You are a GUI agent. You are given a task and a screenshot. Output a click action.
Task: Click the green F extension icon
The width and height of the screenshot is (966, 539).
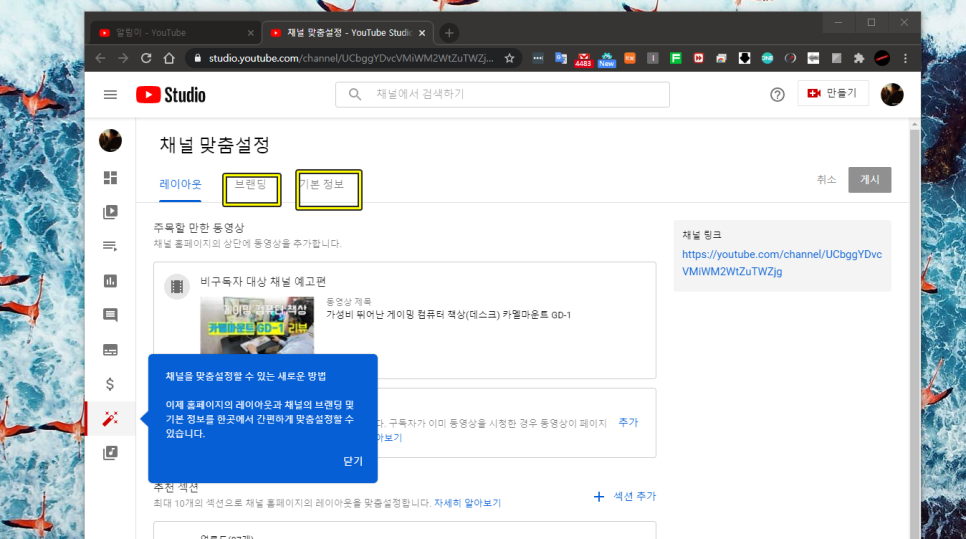675,58
